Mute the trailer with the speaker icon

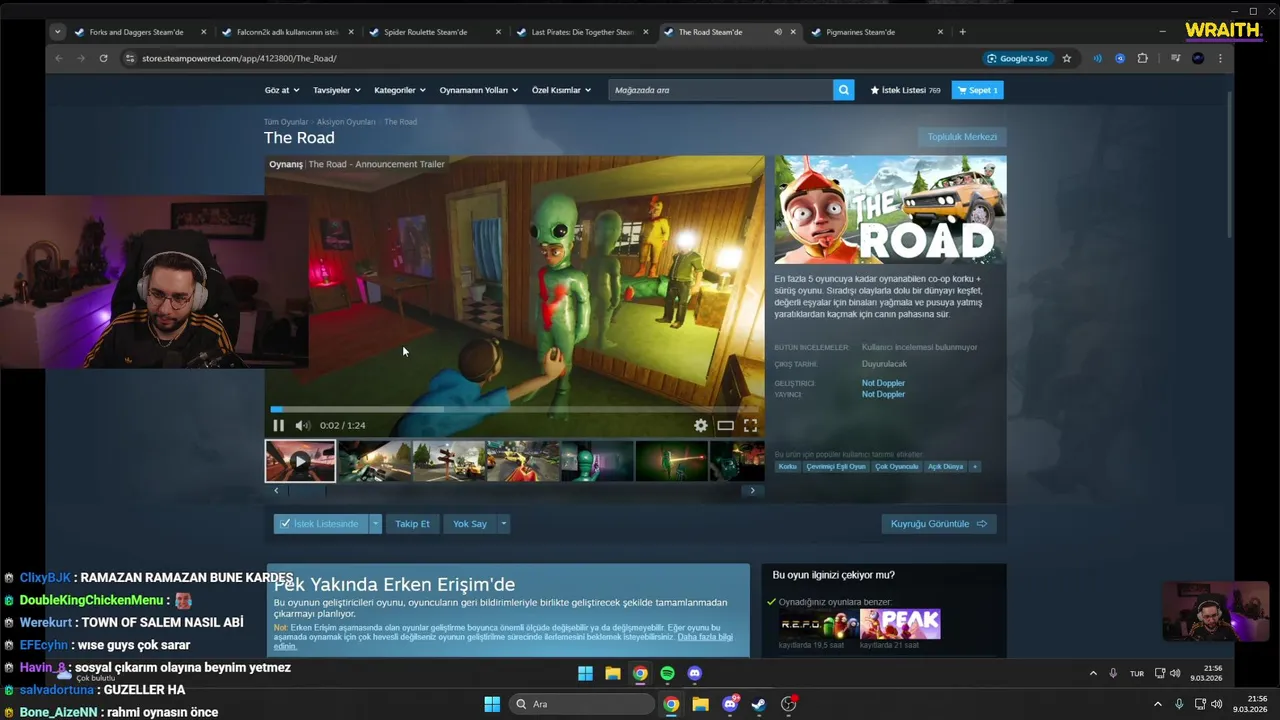pos(302,425)
